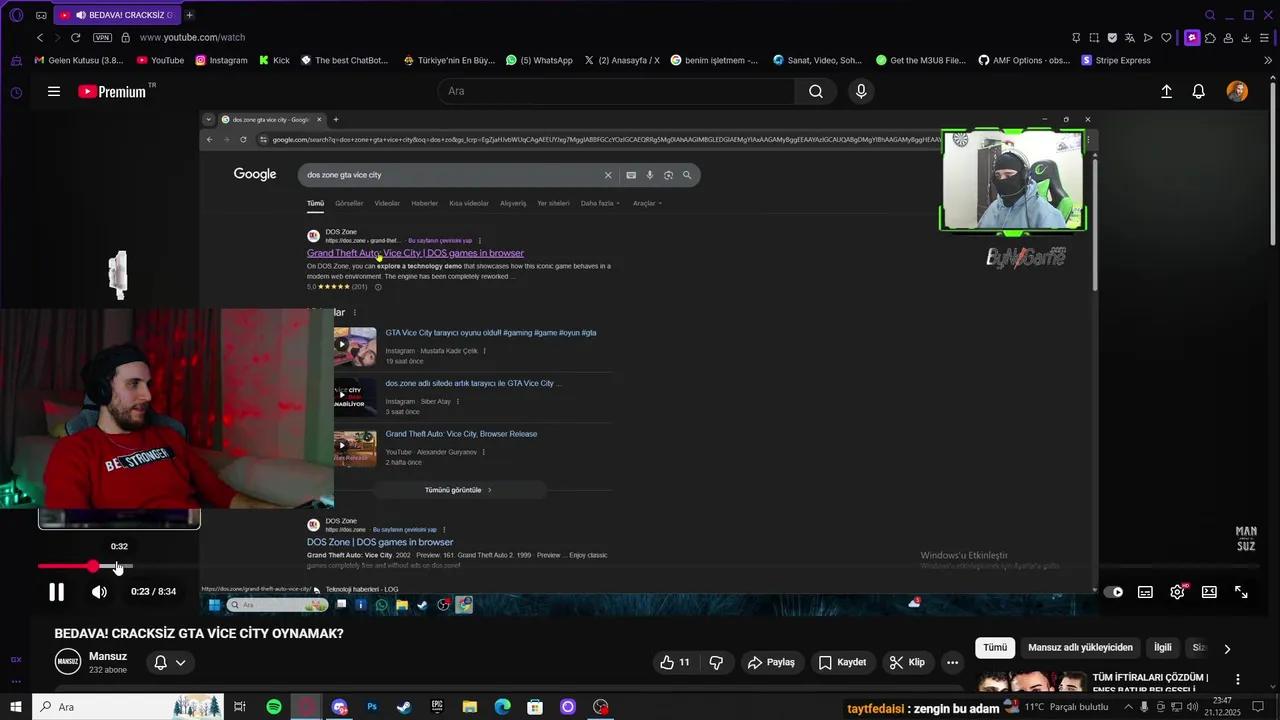Viewport: 1280px width, 720px height.
Task: Open the Opera GX menu logo
Action: click(x=15, y=15)
